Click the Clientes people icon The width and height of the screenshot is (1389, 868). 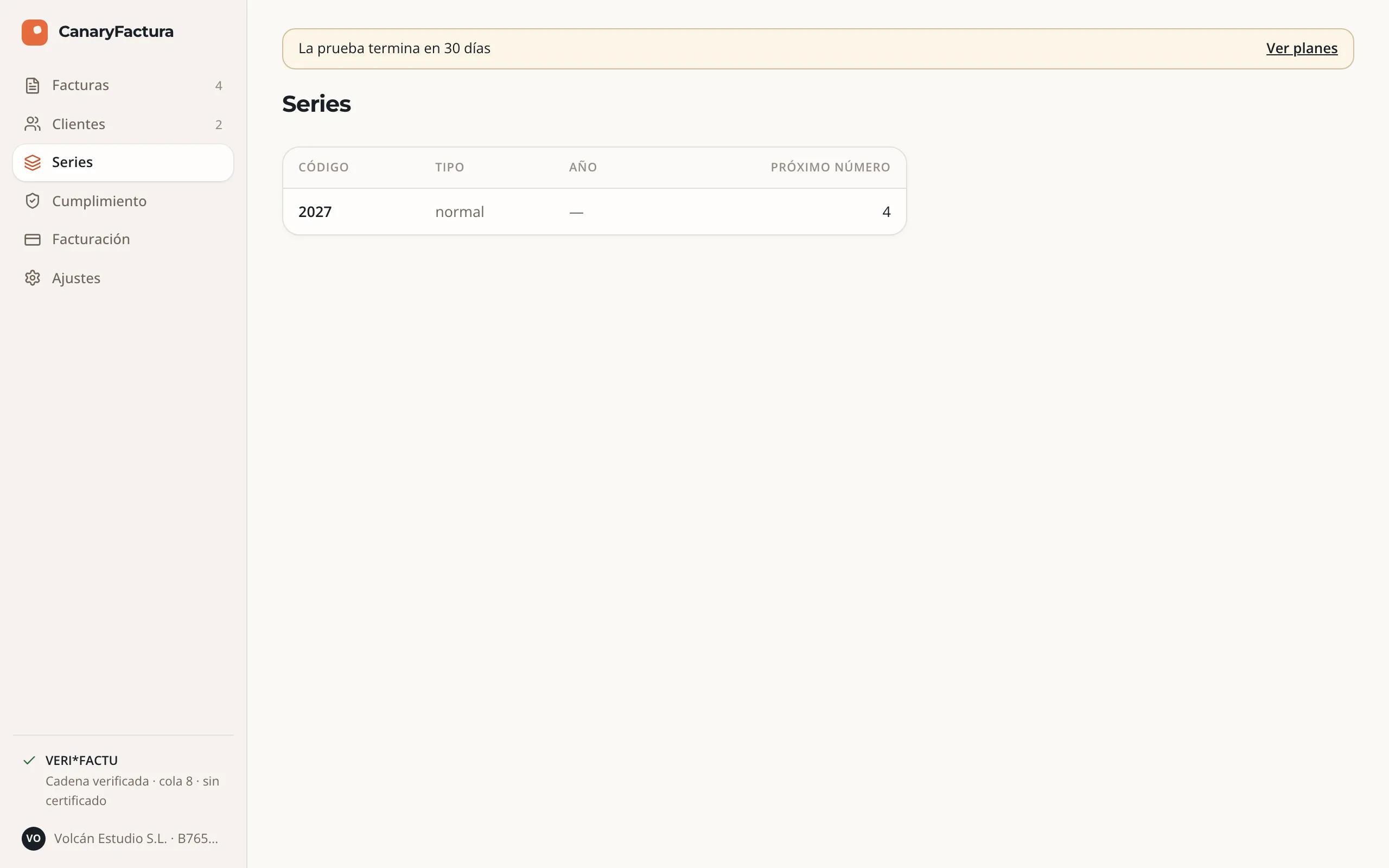point(33,124)
